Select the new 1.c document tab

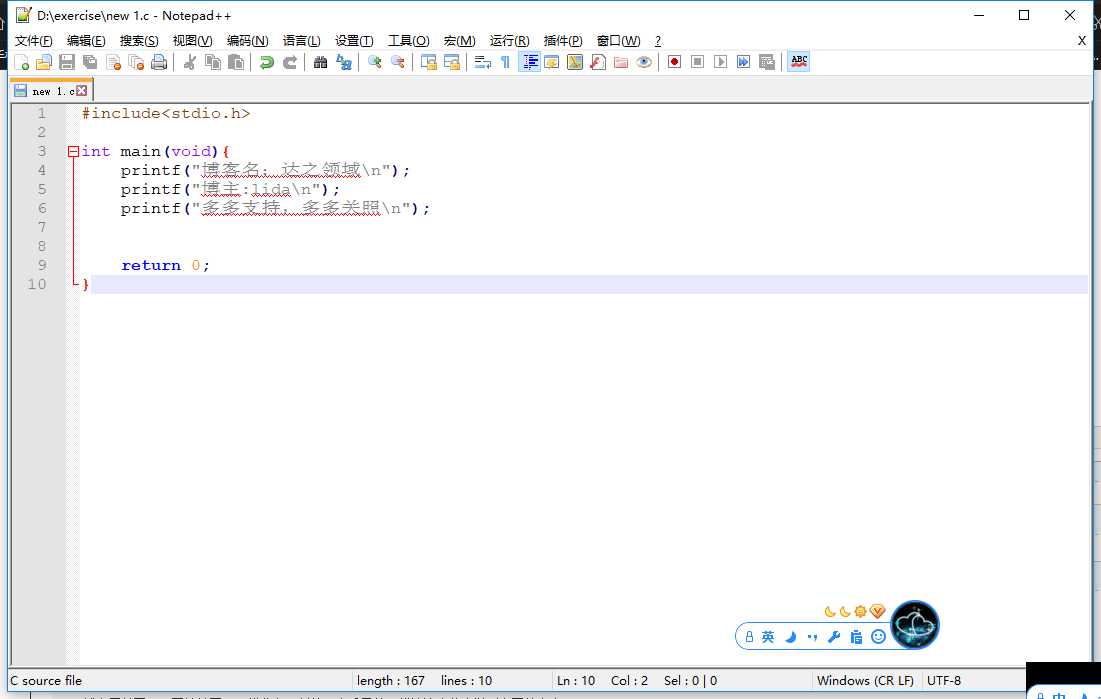coord(50,91)
